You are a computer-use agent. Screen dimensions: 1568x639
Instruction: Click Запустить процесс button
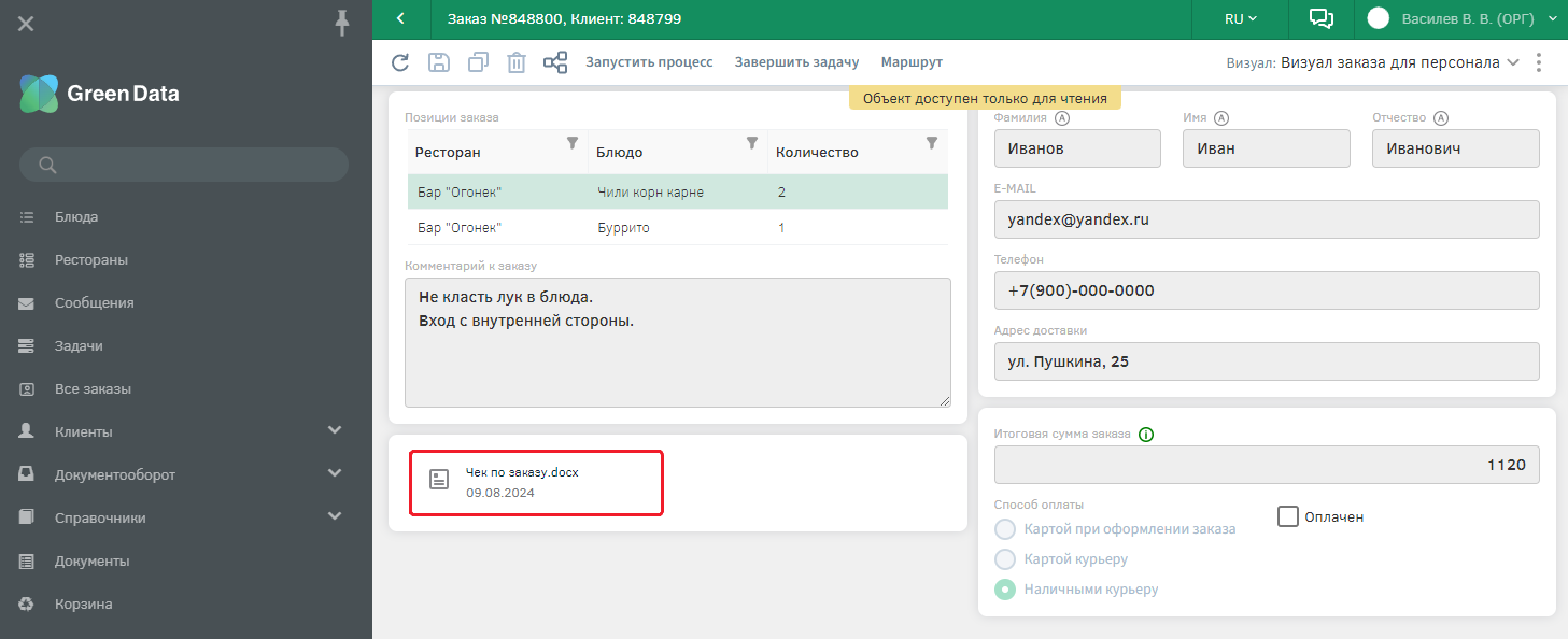[x=648, y=63]
